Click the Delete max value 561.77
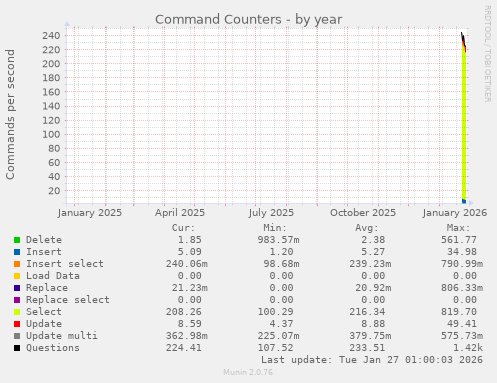 [459, 240]
